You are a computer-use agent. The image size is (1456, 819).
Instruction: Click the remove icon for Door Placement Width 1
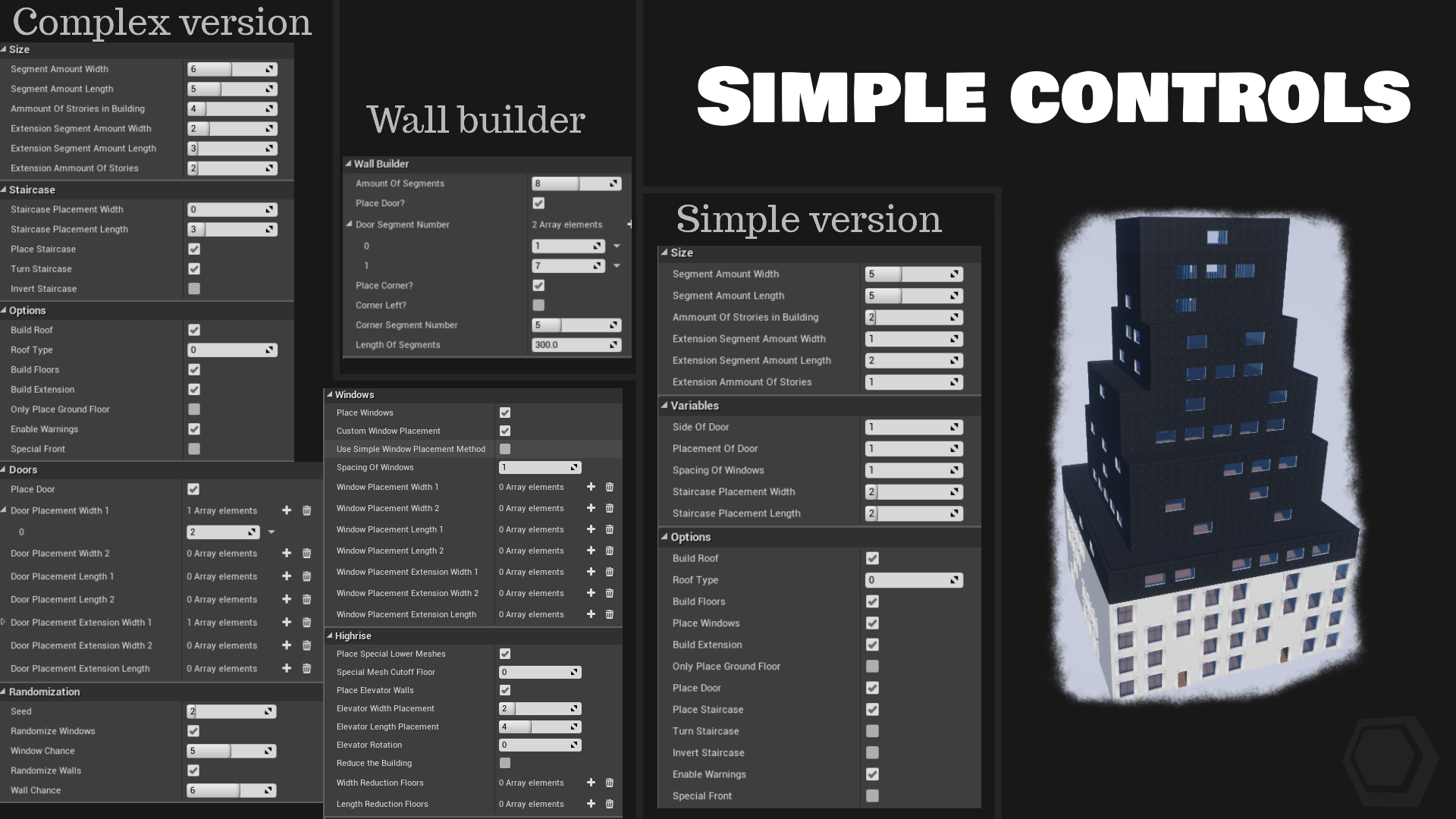click(x=307, y=510)
